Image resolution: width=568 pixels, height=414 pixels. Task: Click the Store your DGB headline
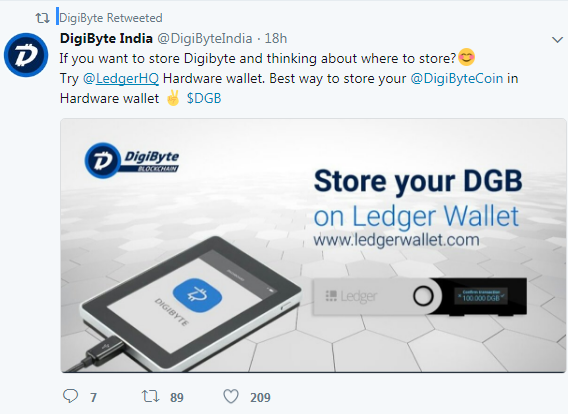point(418,181)
